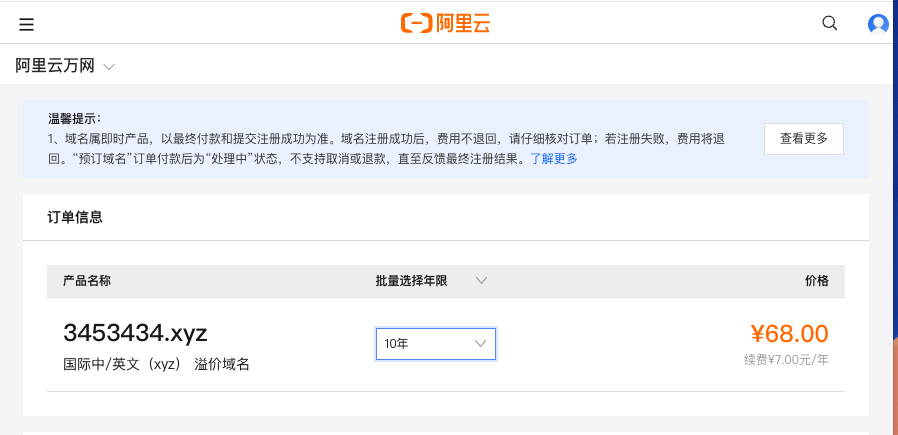Open the hamburger navigation menu
The height and width of the screenshot is (435, 898).
click(x=26, y=24)
